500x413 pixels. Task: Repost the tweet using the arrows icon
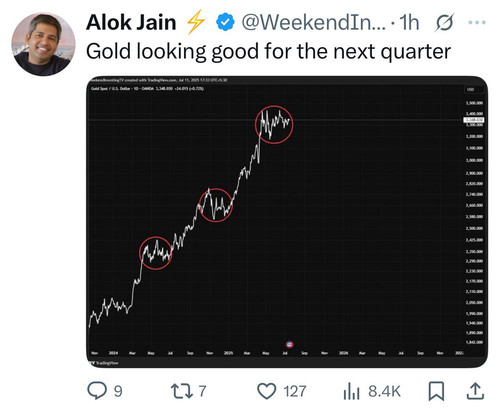click(182, 391)
